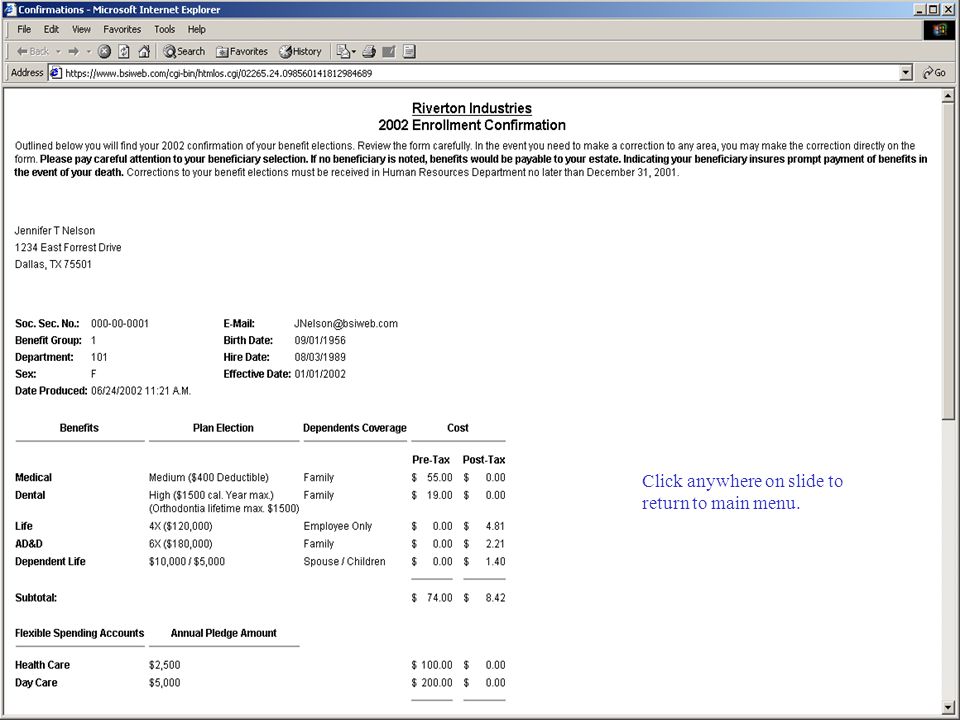The width and height of the screenshot is (960, 720).
Task: Click the Edit page toolbar icon
Action: point(389,51)
